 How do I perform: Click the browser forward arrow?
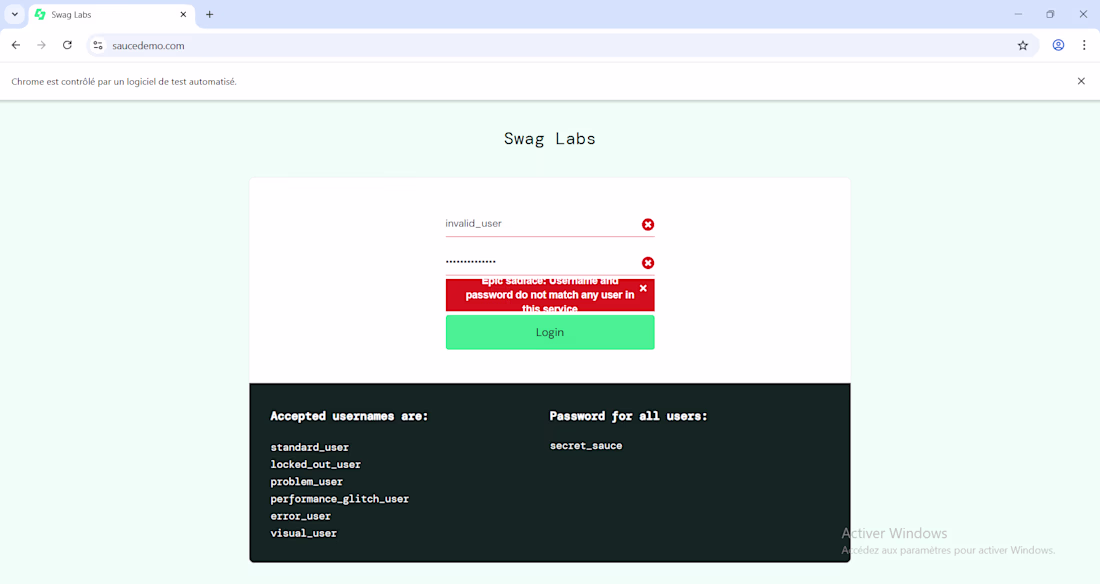(41, 45)
